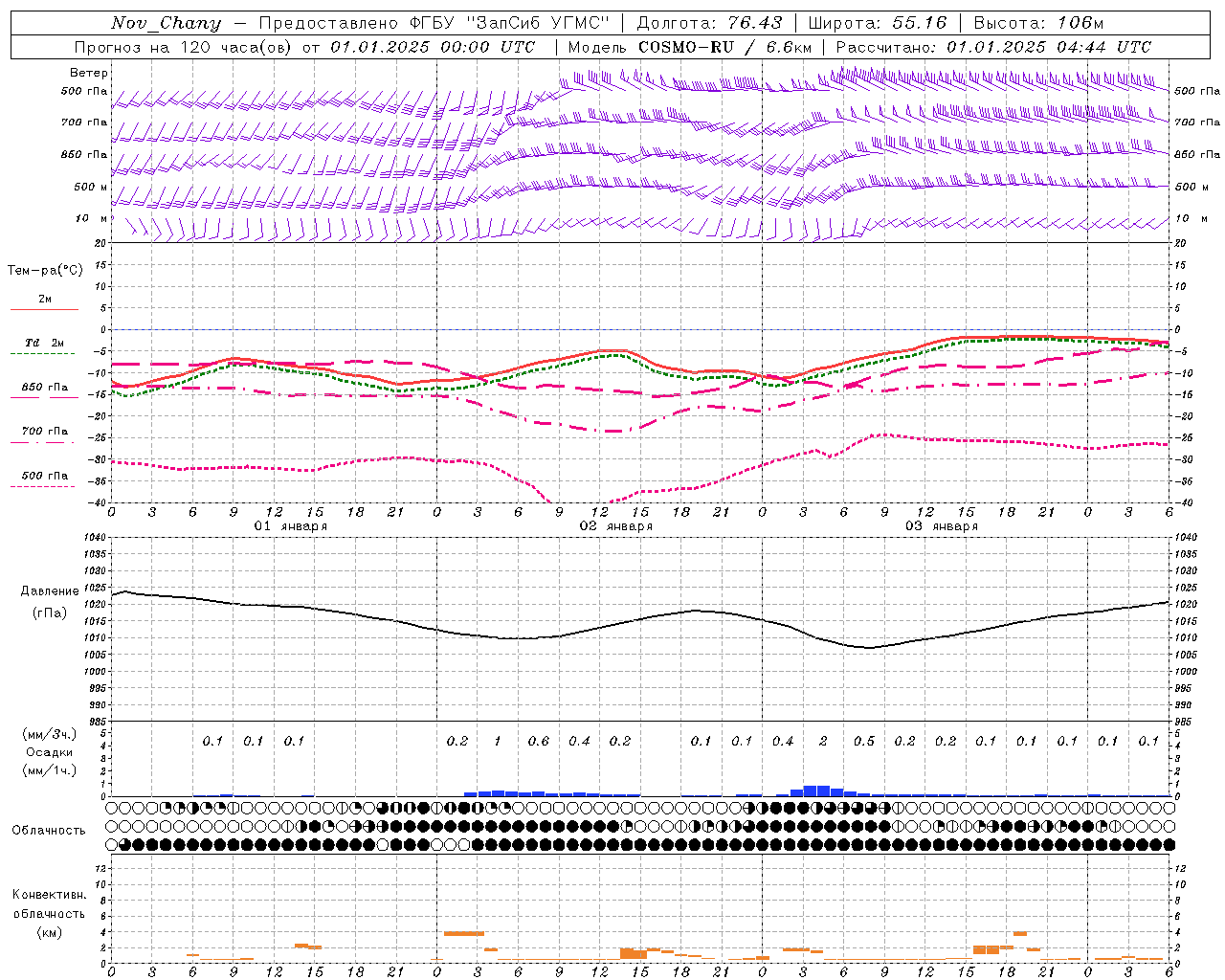Click the precipitation value '2'

click(823, 741)
